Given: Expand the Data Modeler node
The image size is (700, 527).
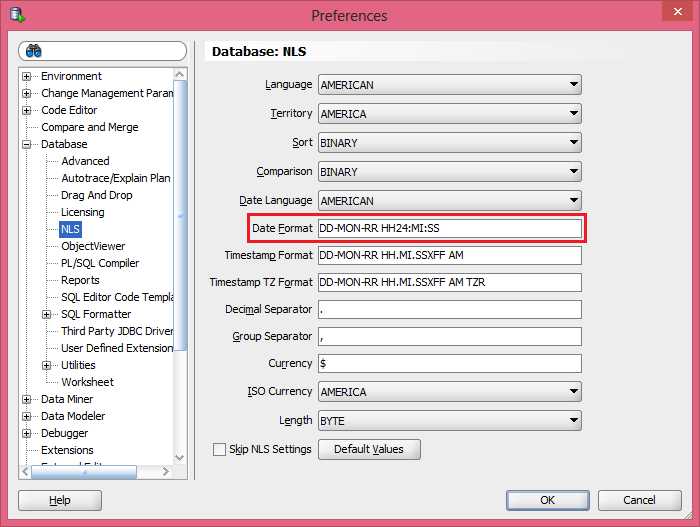Looking at the screenshot, I should coord(27,417).
